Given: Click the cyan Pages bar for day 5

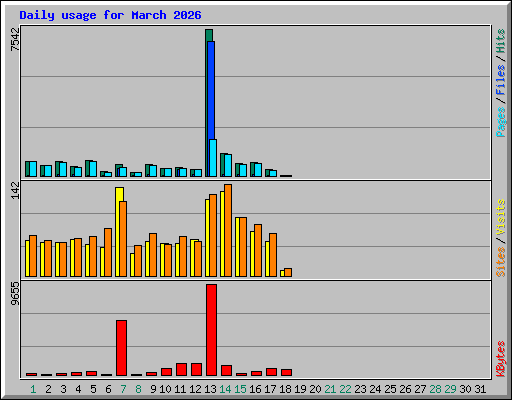Looking at the screenshot, I should click(x=93, y=169).
